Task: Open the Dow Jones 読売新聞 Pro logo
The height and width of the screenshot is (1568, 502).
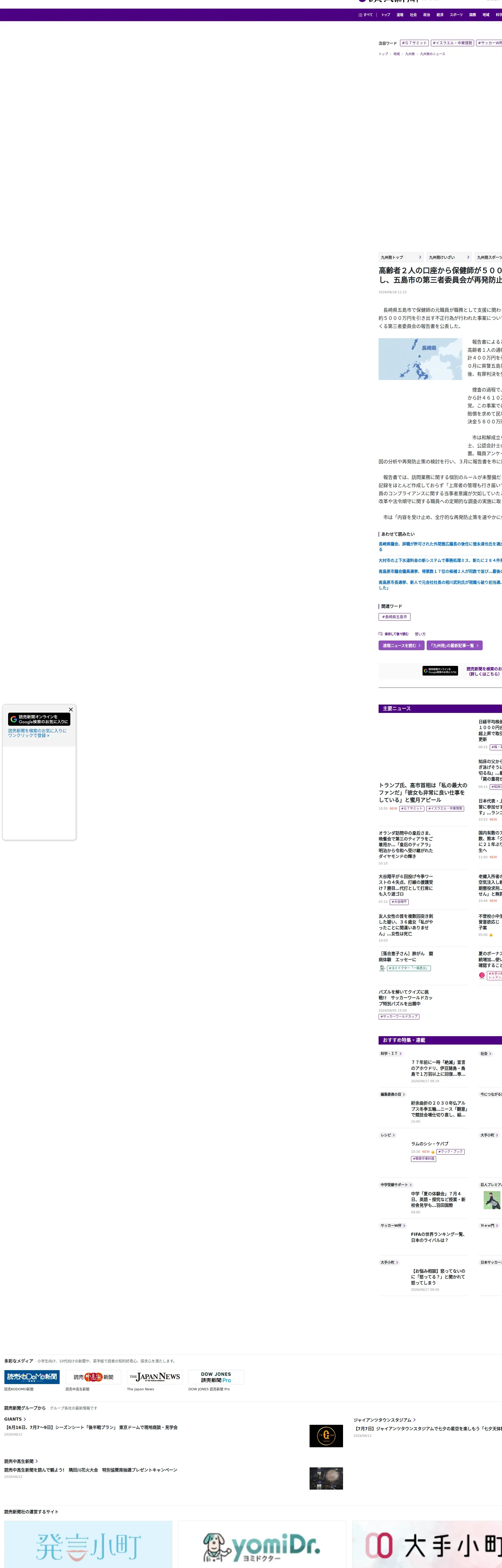Action: [x=216, y=1377]
